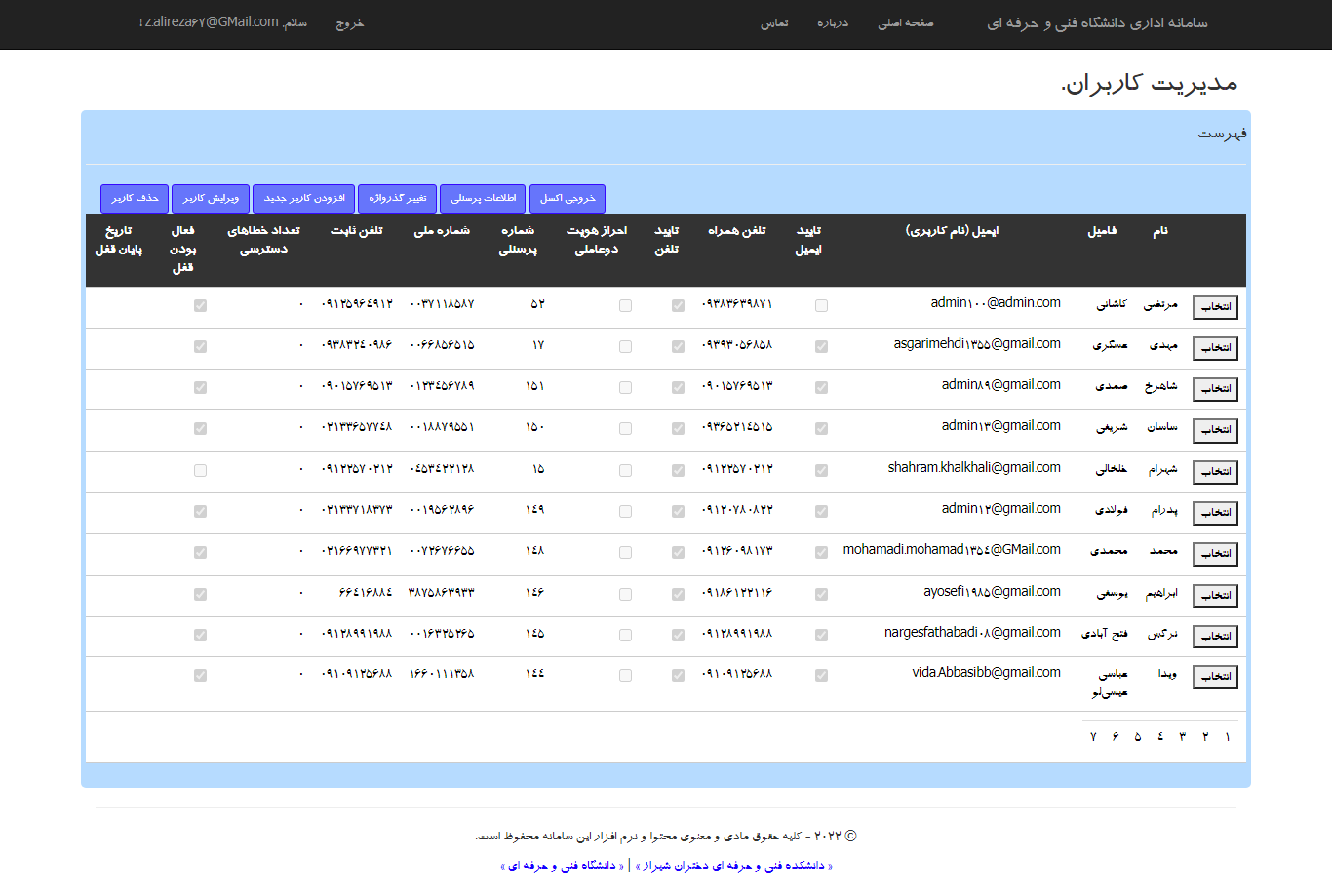Toggle phone-confirmed checkbox for ayosefi1985 row
Image resolution: width=1332 pixels, height=896 pixels.
[678, 594]
